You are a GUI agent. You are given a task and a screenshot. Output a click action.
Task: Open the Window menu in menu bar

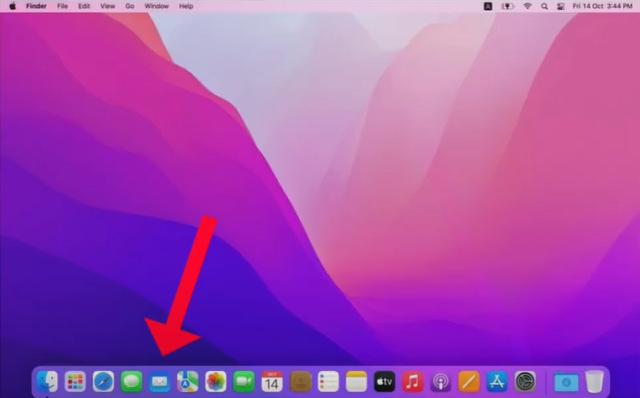click(157, 6)
